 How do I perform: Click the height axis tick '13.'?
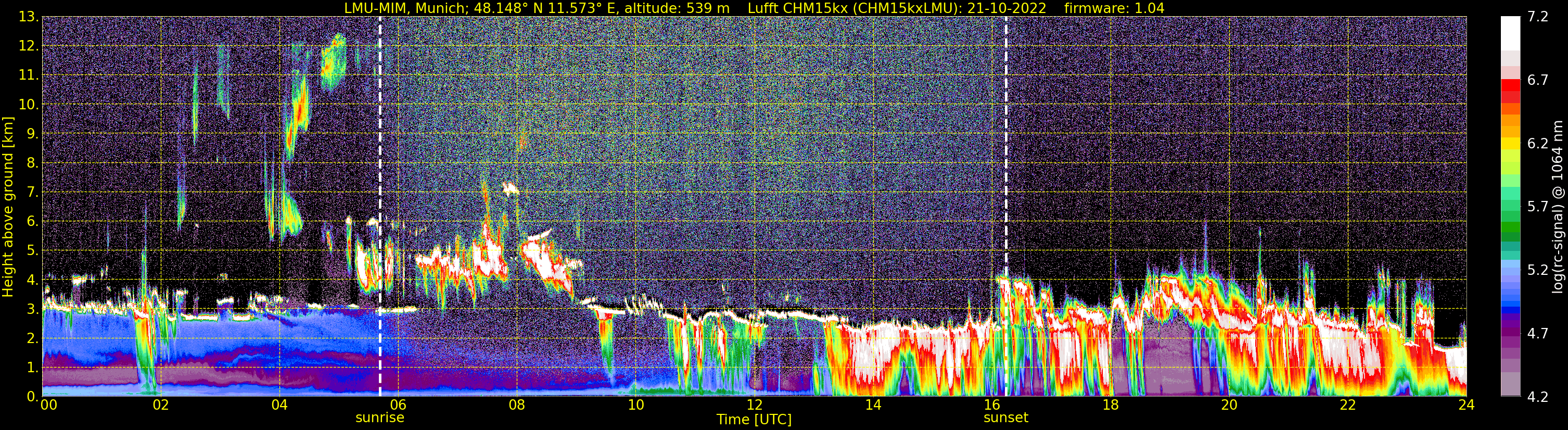(28, 17)
